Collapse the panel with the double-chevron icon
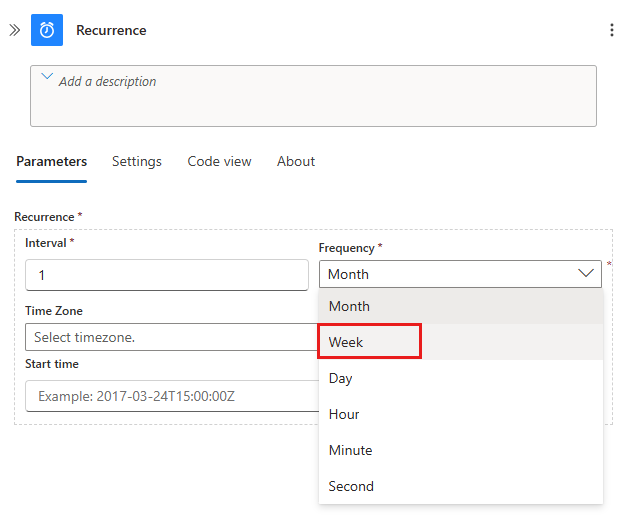The height and width of the screenshot is (523, 628). [x=14, y=30]
